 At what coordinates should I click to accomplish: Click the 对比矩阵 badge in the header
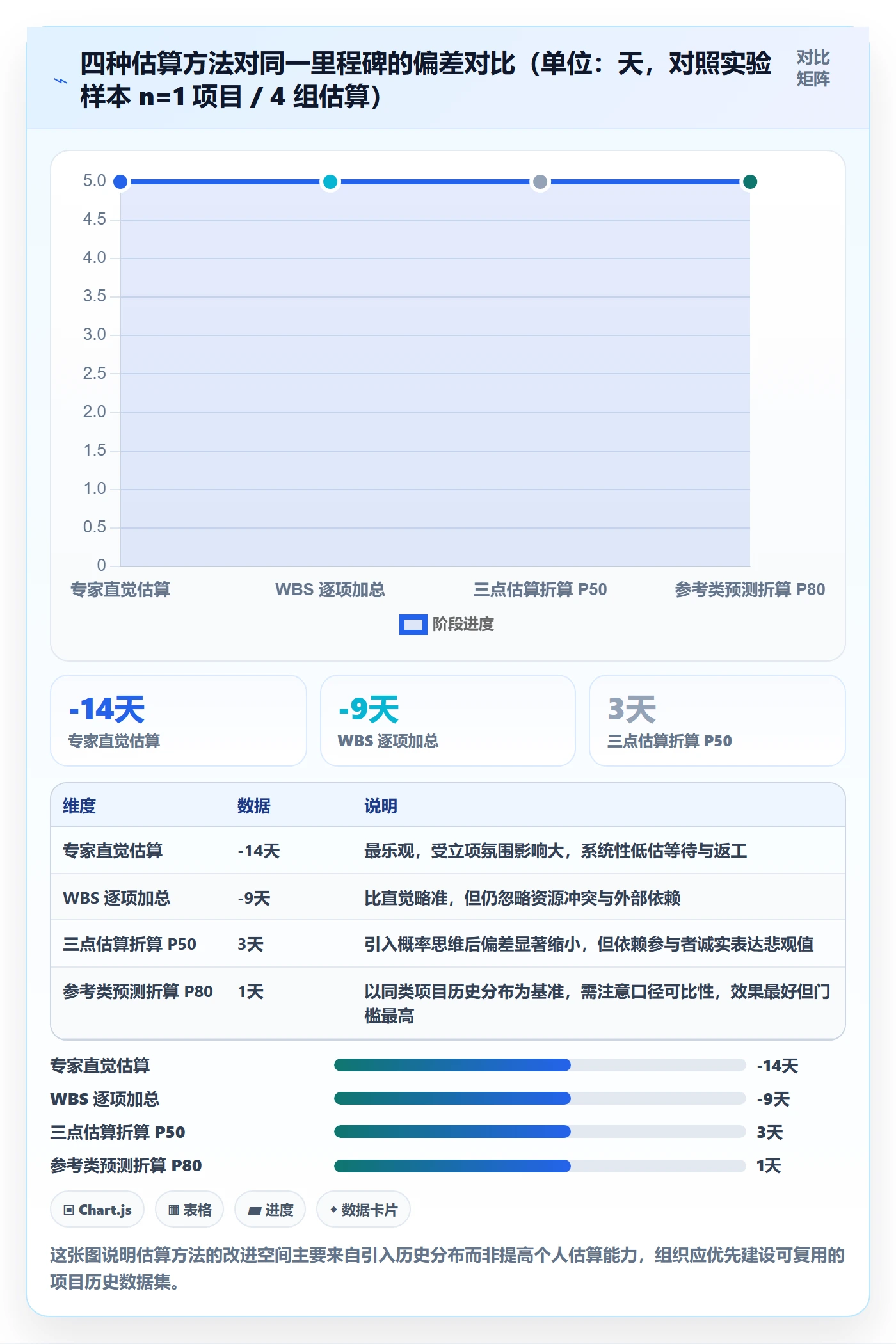click(813, 68)
